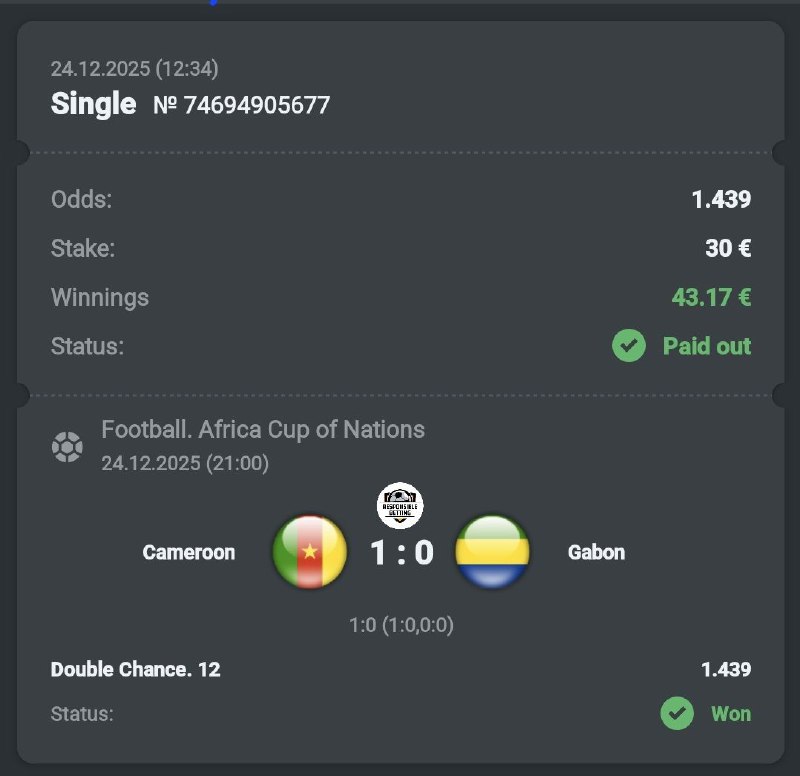800x776 pixels.
Task: Click the half-time score breakdown 1:0 (1:0,0:0)
Action: (x=401, y=625)
